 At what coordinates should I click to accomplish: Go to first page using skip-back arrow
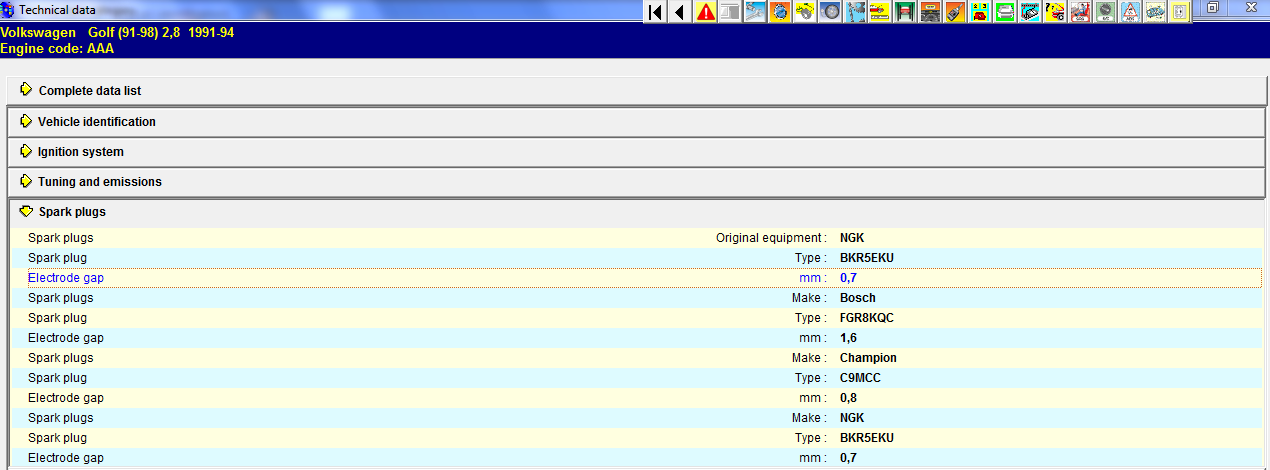[655, 12]
